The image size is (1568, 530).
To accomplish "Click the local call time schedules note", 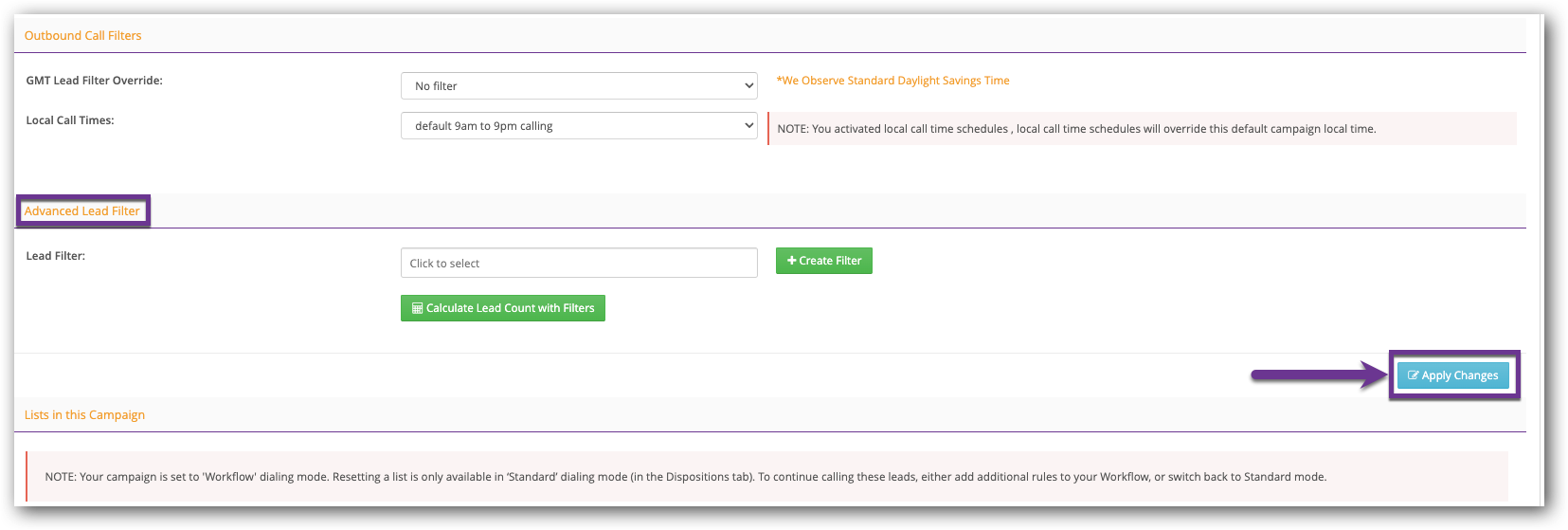I will [1075, 129].
